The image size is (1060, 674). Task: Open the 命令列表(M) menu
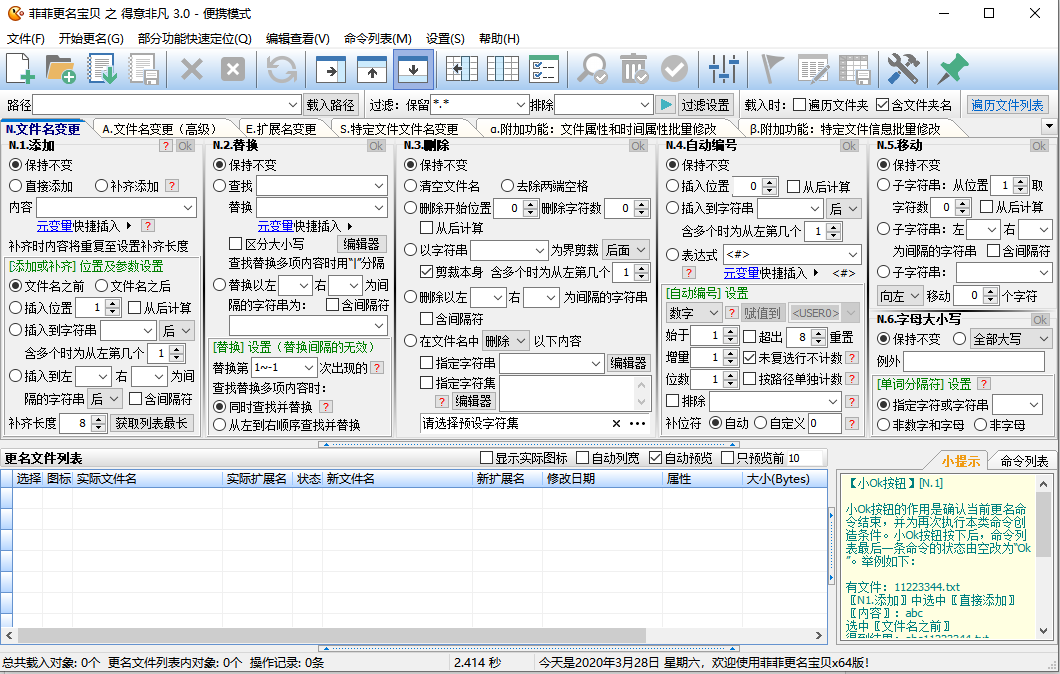pos(377,39)
